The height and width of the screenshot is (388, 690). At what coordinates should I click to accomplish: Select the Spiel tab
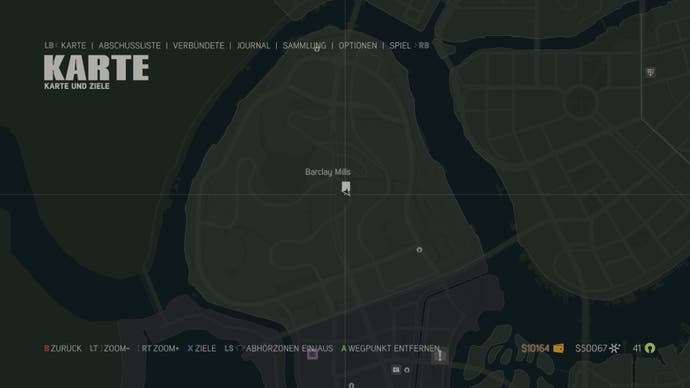(400, 45)
